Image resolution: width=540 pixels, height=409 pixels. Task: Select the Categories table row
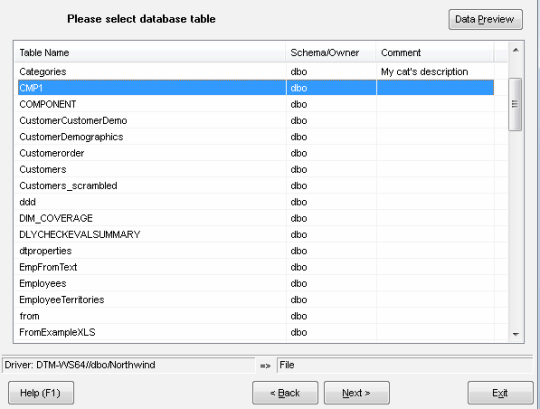coord(256,72)
